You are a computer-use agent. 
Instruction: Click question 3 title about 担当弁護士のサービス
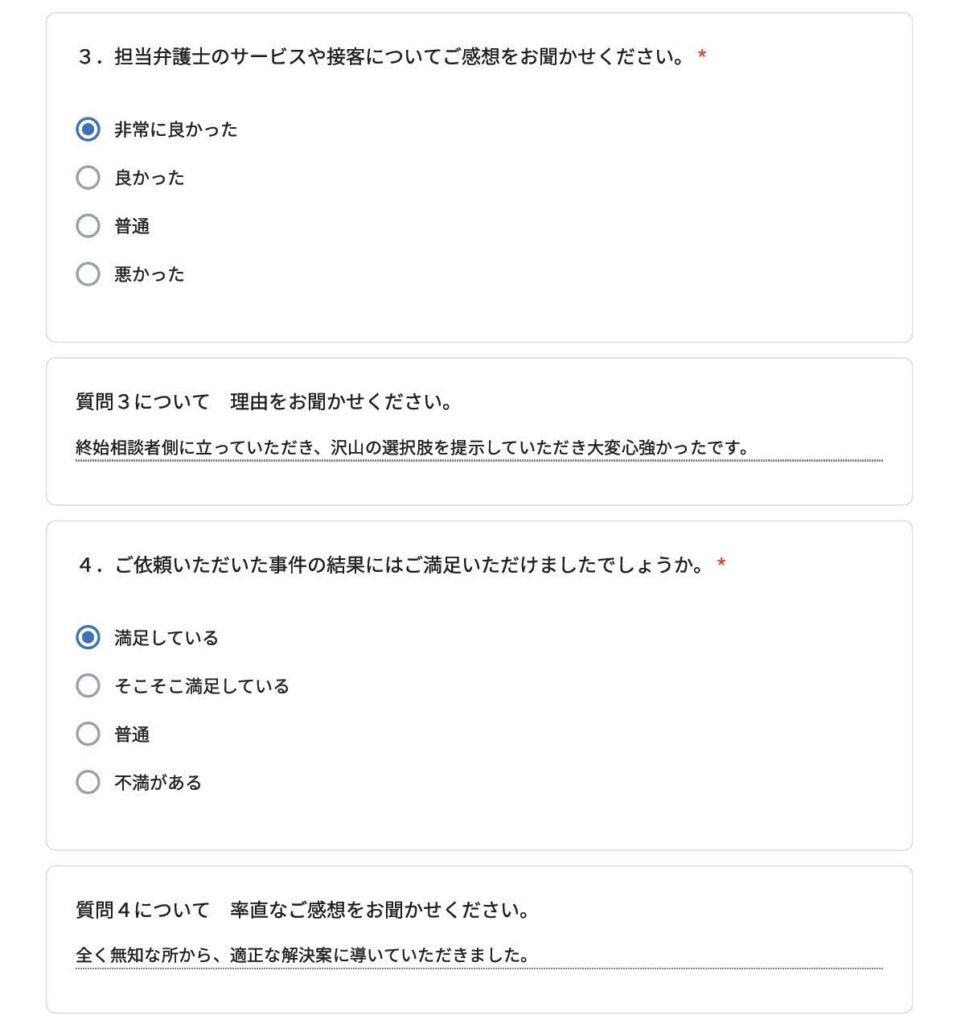click(x=392, y=57)
